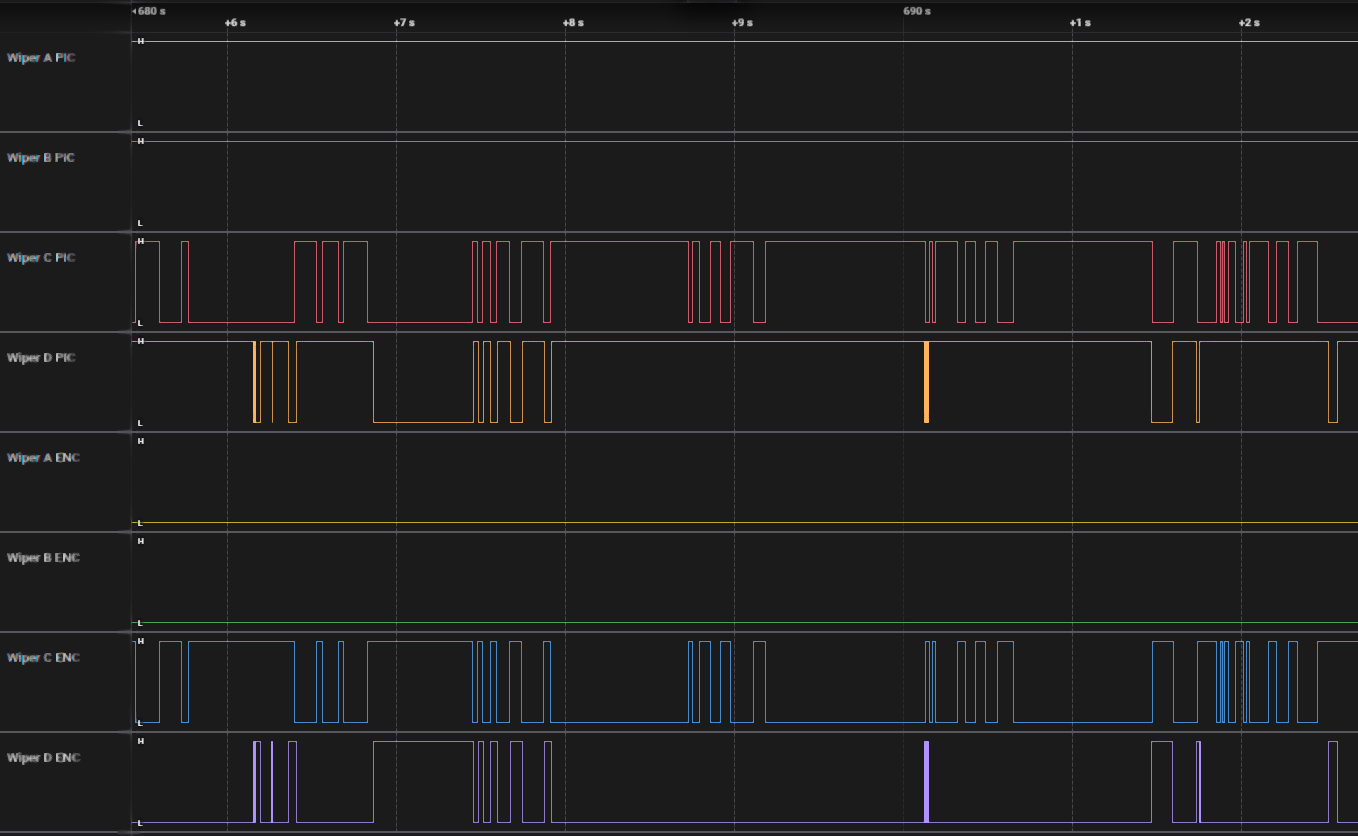The width and height of the screenshot is (1358, 836).
Task: Click the +6 s time marker
Action: [x=235, y=22]
